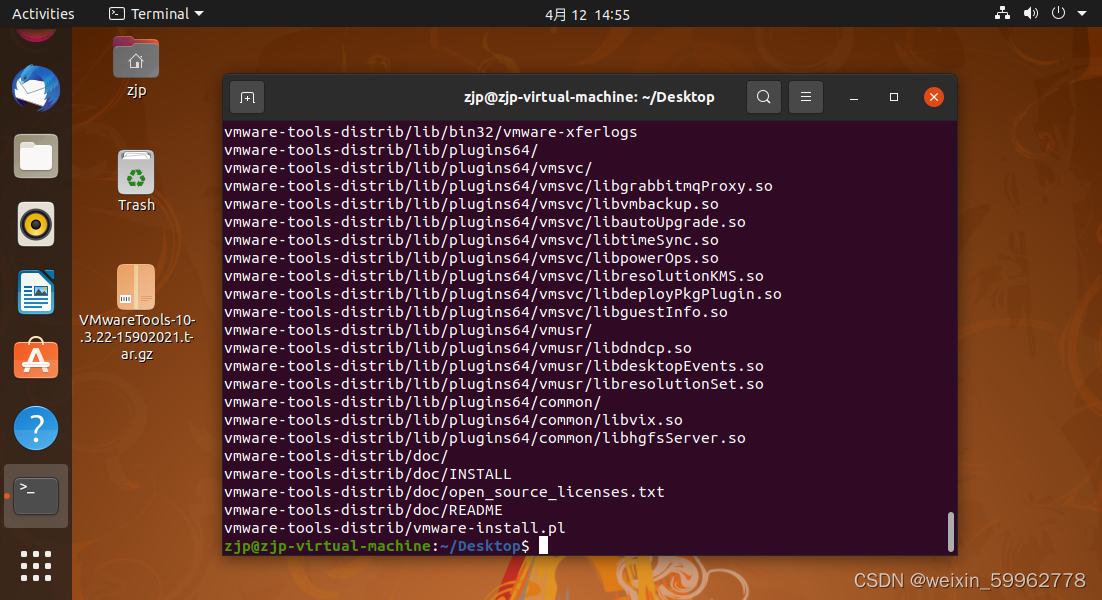Select the Terminal icon in dock

(36, 495)
